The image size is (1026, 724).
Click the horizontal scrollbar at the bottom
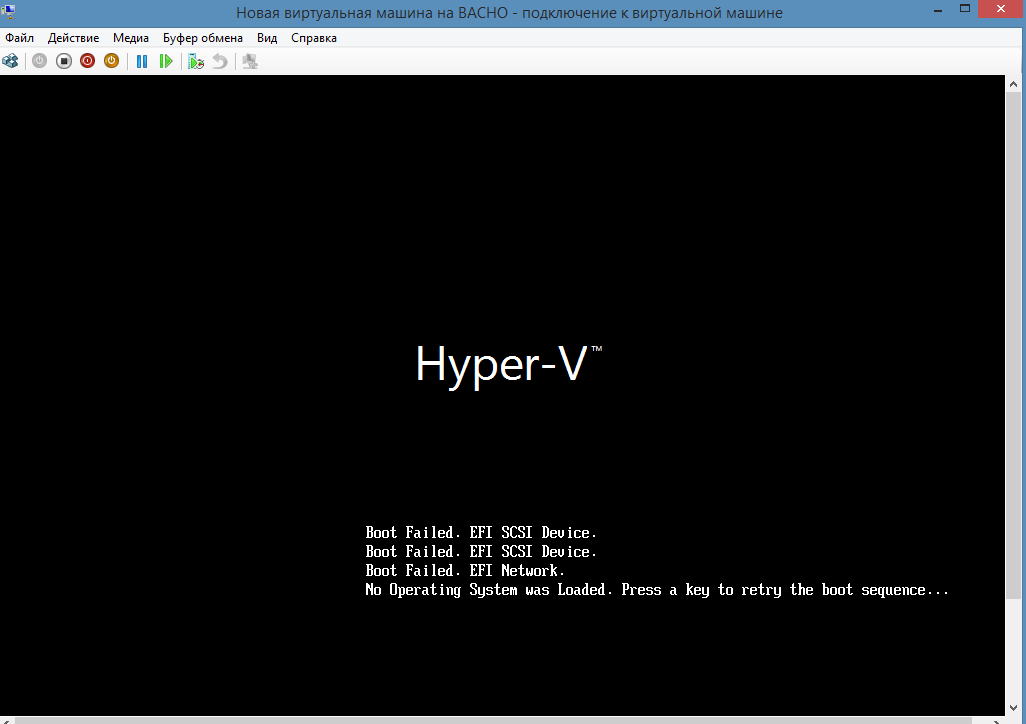pos(495,721)
